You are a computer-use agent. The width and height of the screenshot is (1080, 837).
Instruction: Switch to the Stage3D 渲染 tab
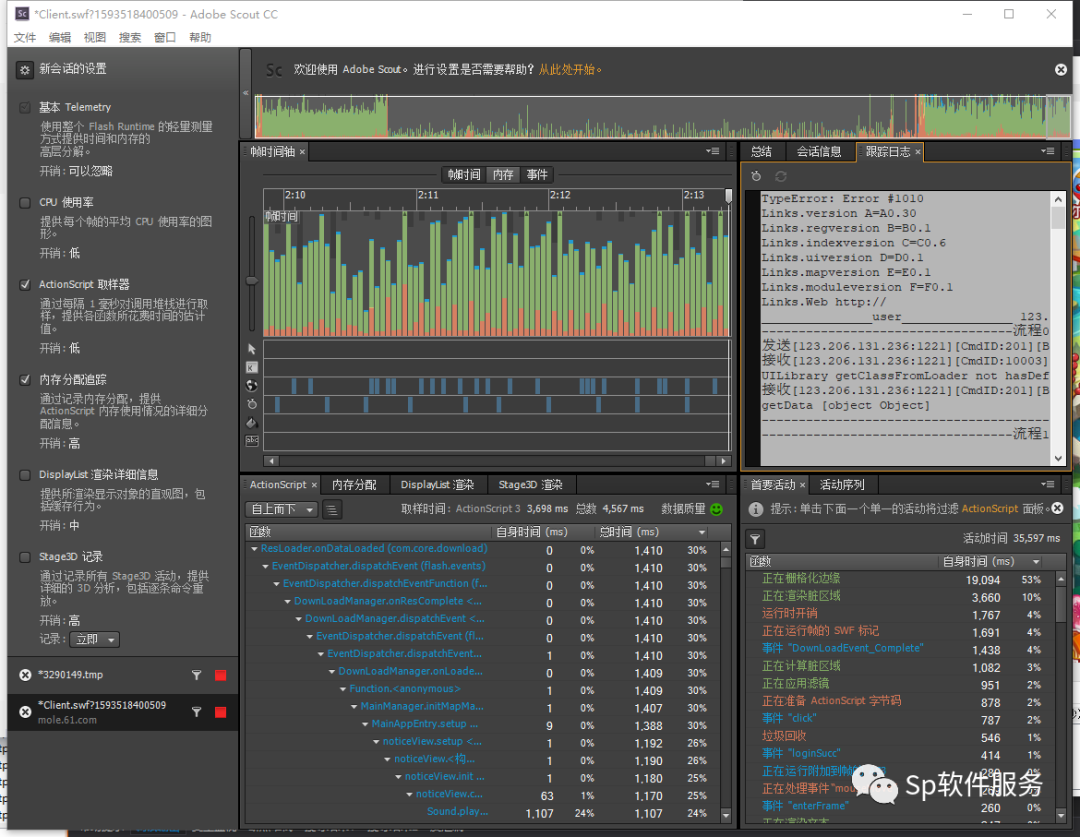(530, 485)
